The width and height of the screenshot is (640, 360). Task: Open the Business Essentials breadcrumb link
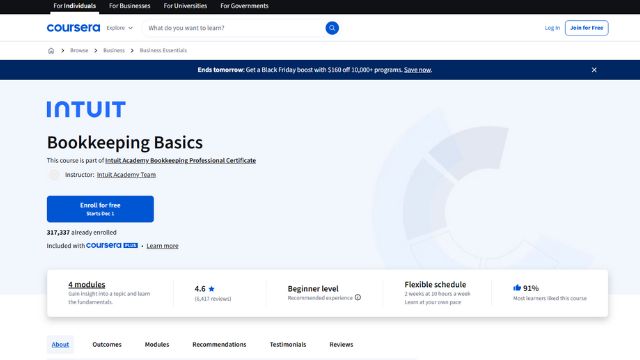tap(163, 51)
